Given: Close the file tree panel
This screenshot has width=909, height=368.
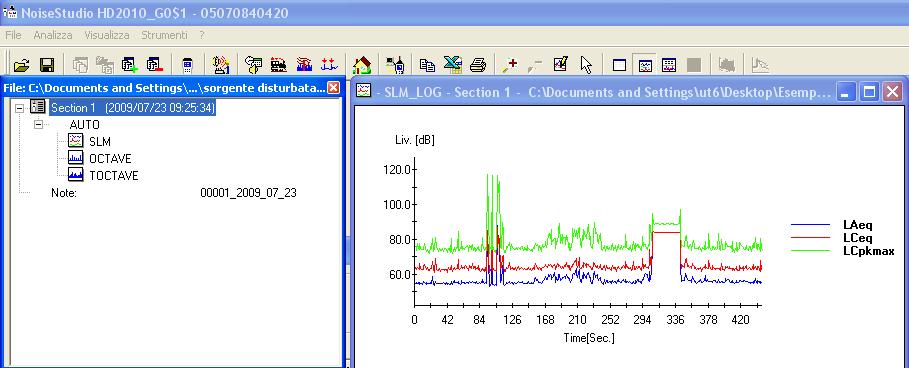Looking at the screenshot, I should pos(333,88).
